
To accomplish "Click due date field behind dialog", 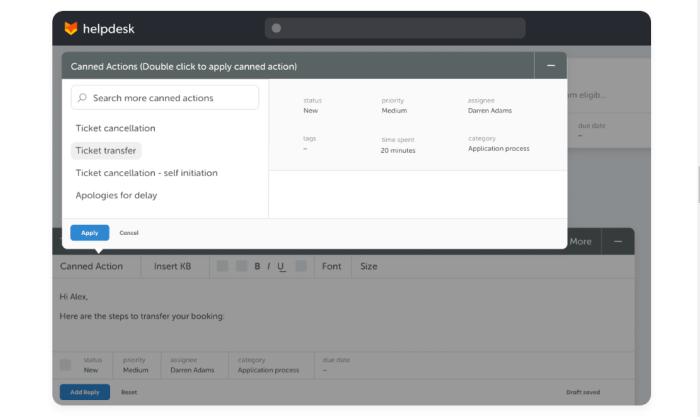I will pyautogui.click(x=592, y=130).
